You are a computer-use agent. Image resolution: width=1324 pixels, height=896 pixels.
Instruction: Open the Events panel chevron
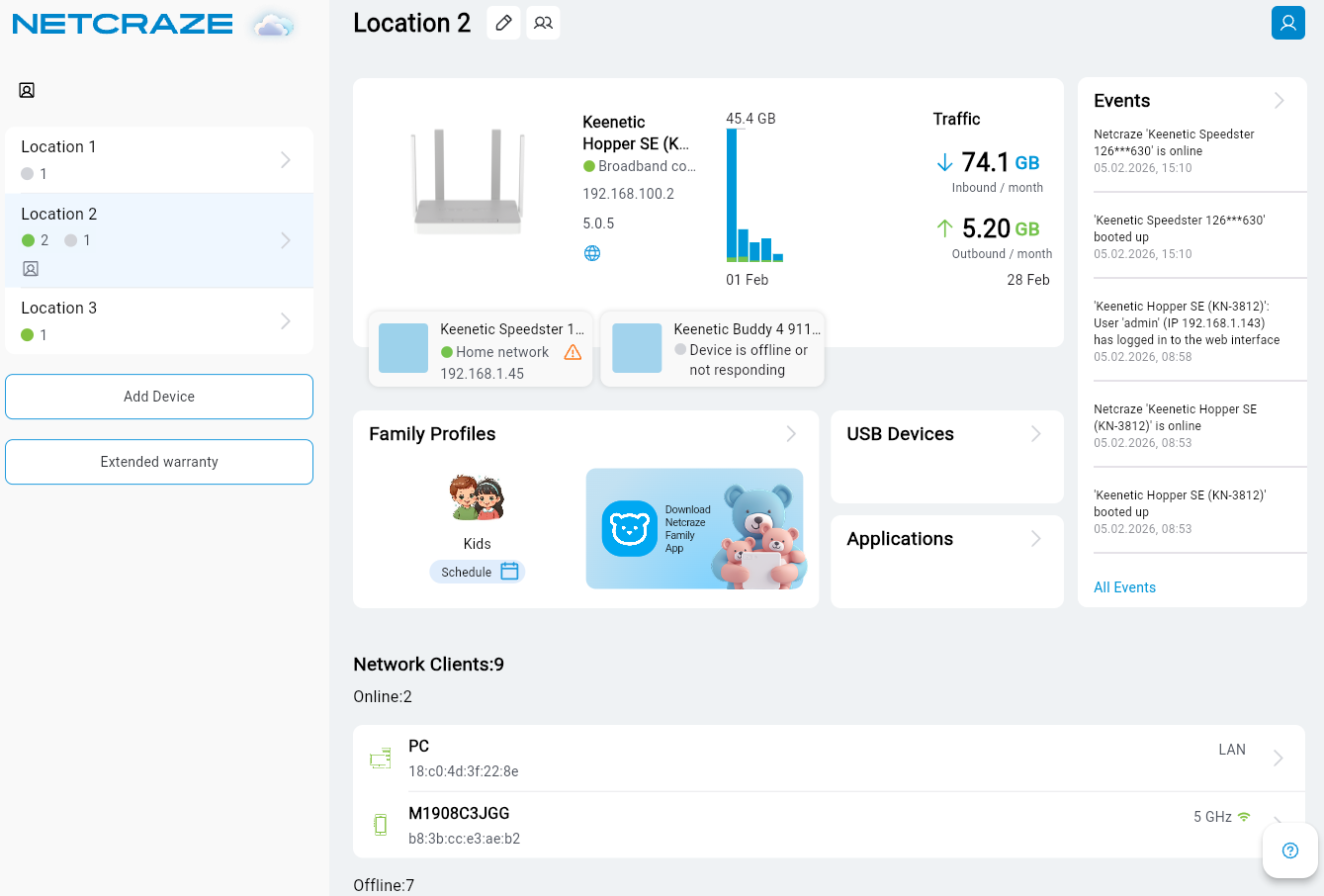pyautogui.click(x=1279, y=100)
